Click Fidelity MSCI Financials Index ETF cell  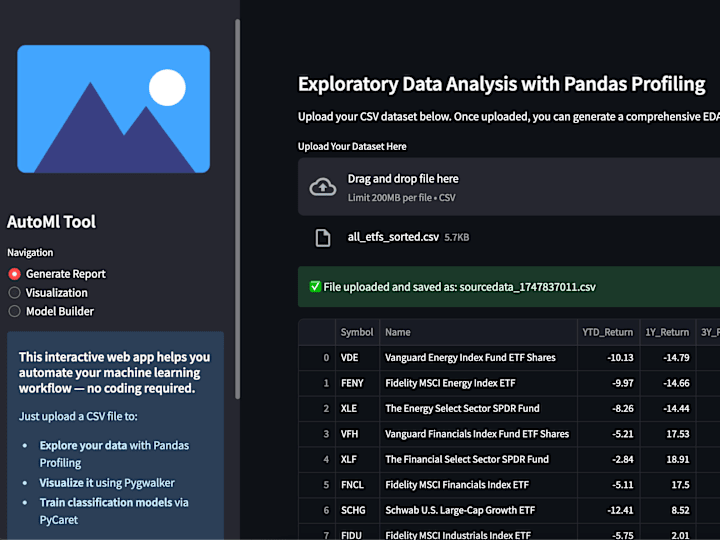(478, 485)
